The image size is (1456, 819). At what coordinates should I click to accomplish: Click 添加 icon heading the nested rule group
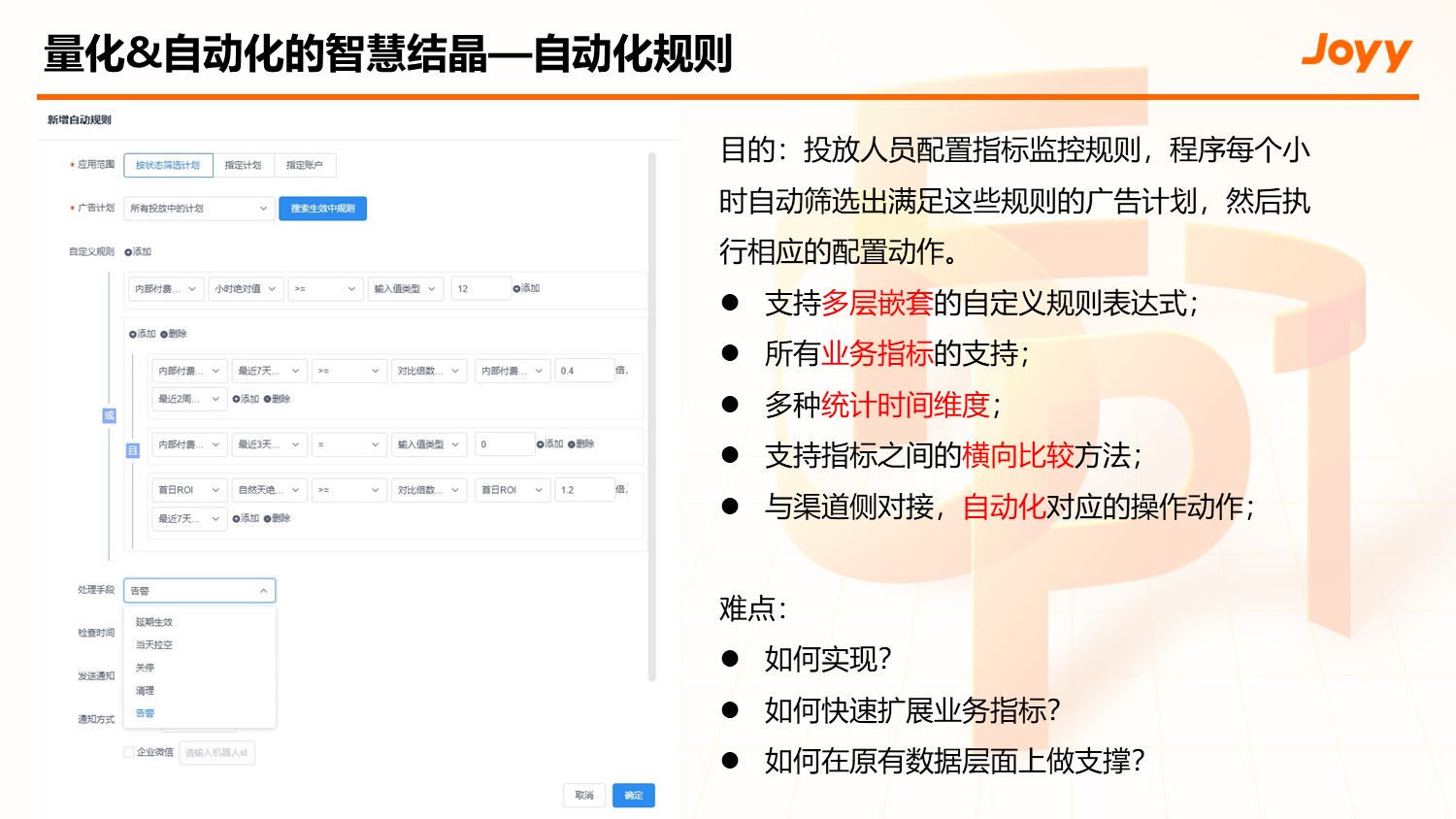[133, 334]
